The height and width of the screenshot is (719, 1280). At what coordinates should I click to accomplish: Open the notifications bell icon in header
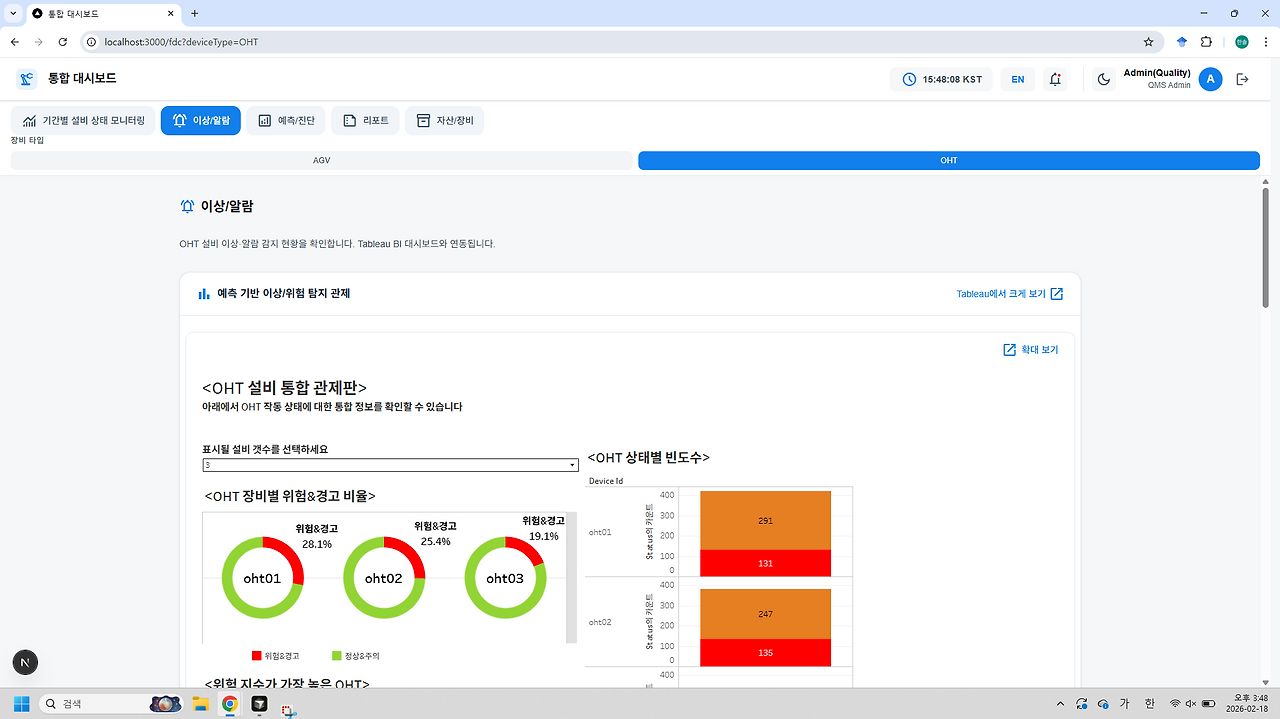(x=1054, y=79)
